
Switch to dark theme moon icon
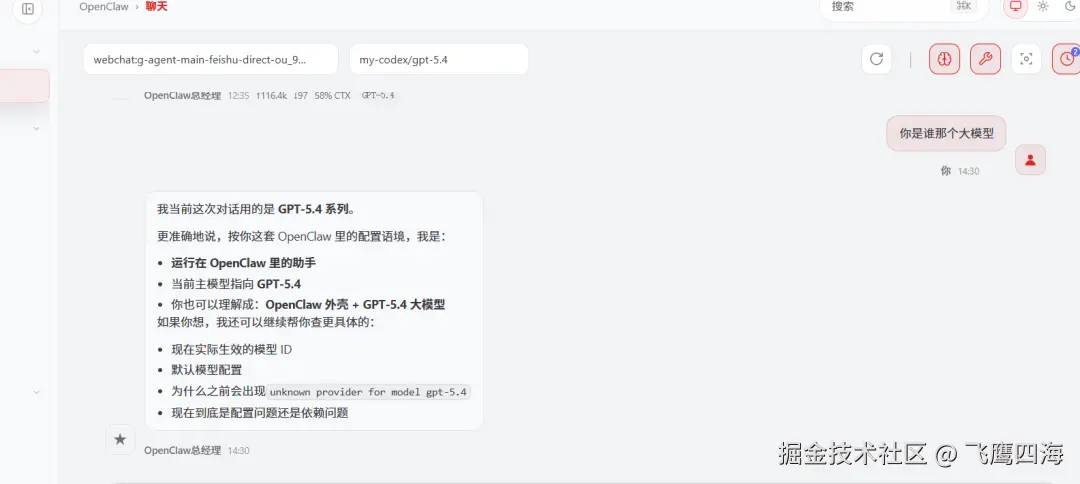click(1070, 7)
